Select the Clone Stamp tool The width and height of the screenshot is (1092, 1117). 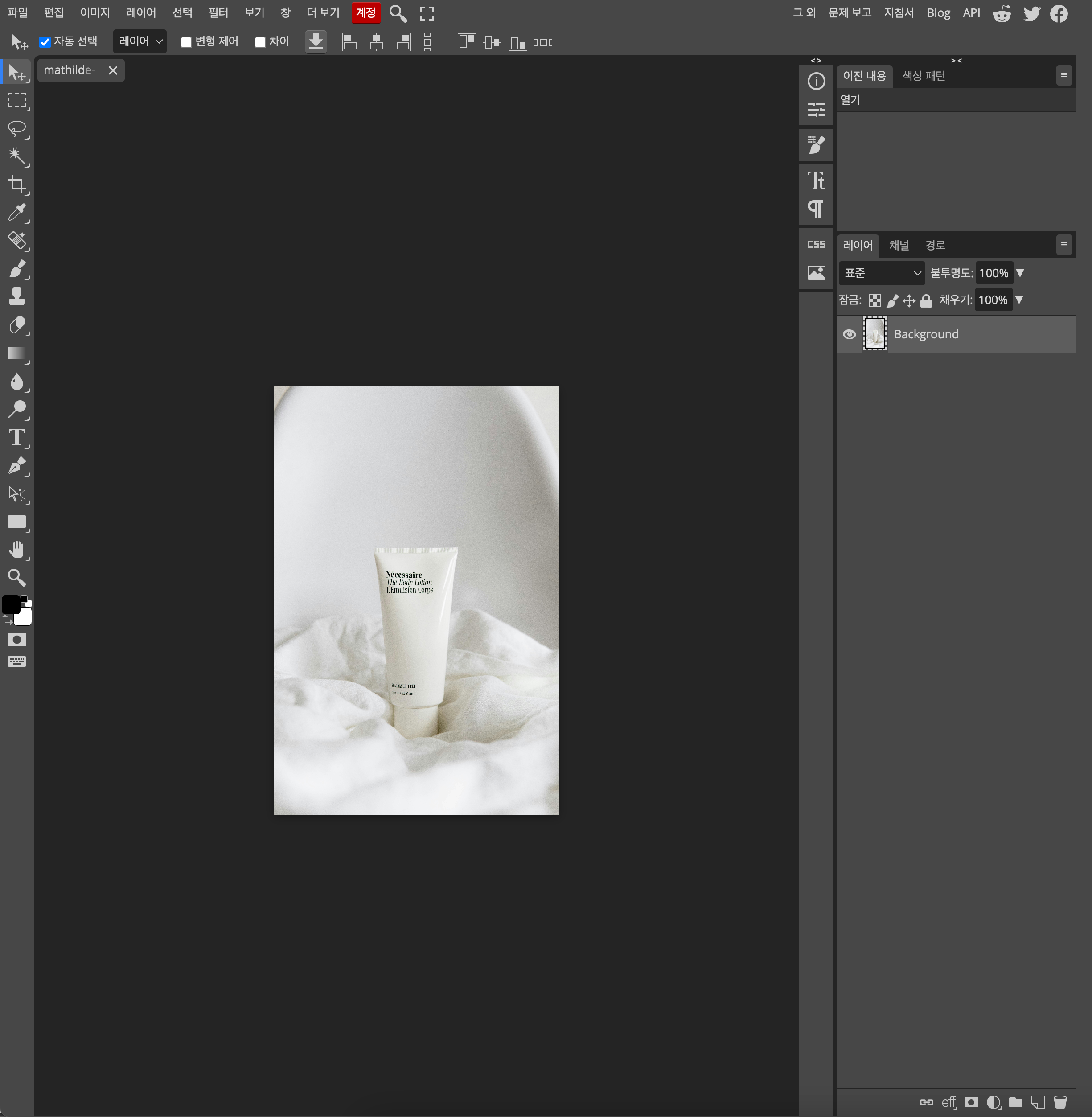coord(16,296)
